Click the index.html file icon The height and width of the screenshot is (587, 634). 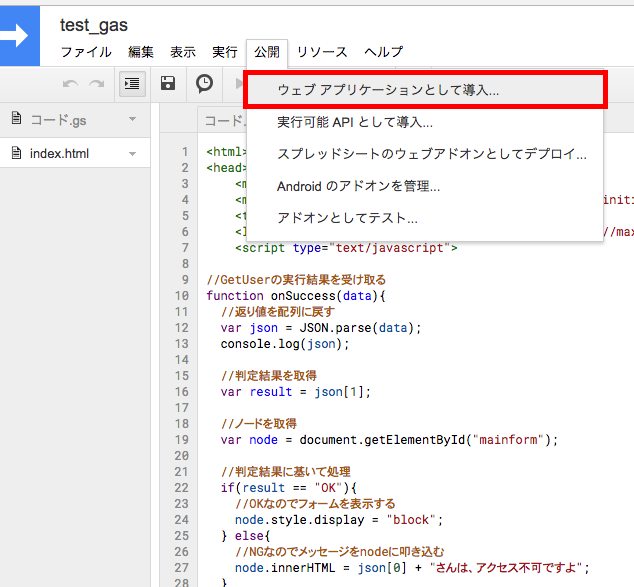tap(16, 153)
